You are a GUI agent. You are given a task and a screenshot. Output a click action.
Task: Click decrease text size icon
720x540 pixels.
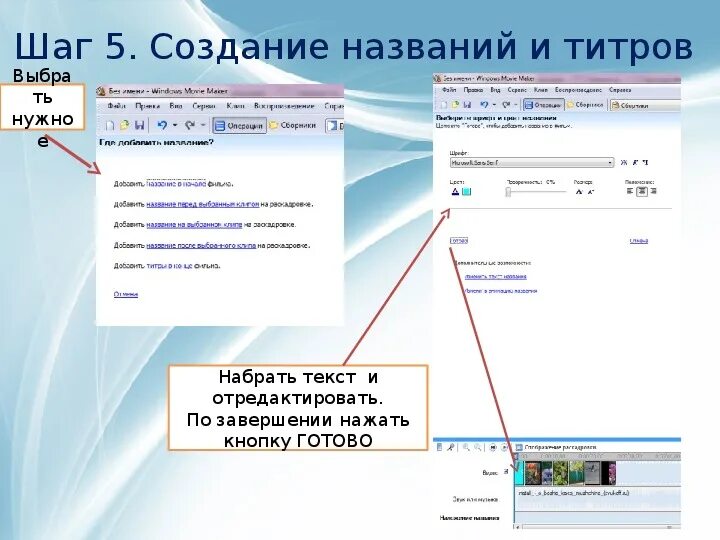click(x=591, y=192)
